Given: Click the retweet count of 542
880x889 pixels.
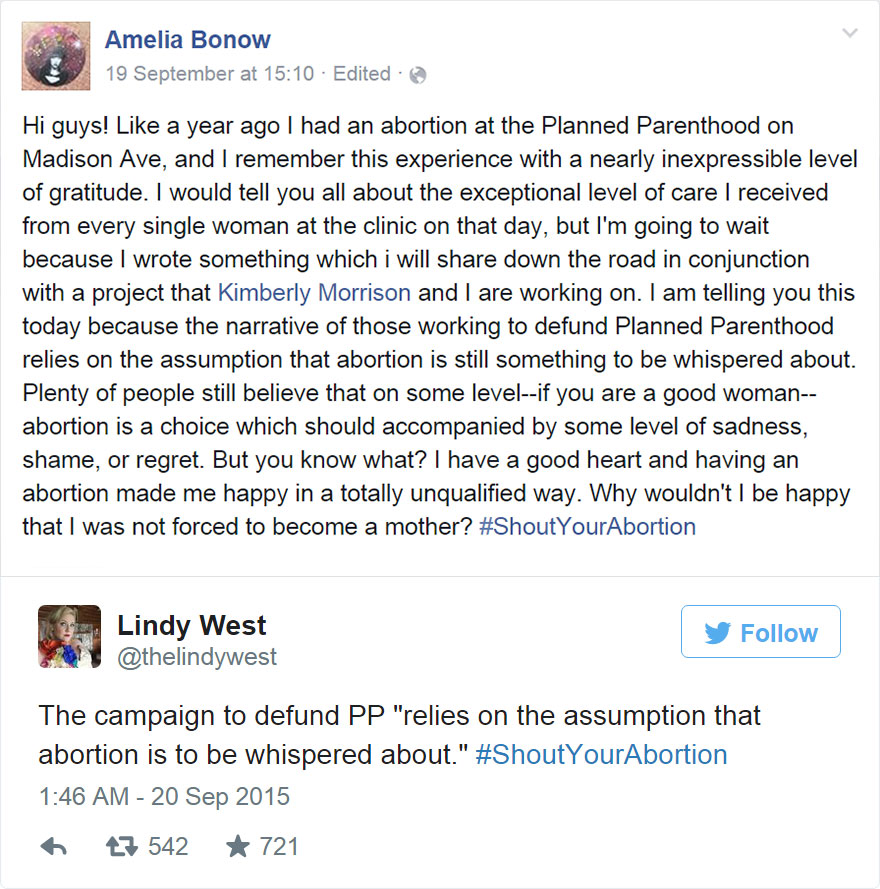Looking at the screenshot, I should tap(168, 845).
